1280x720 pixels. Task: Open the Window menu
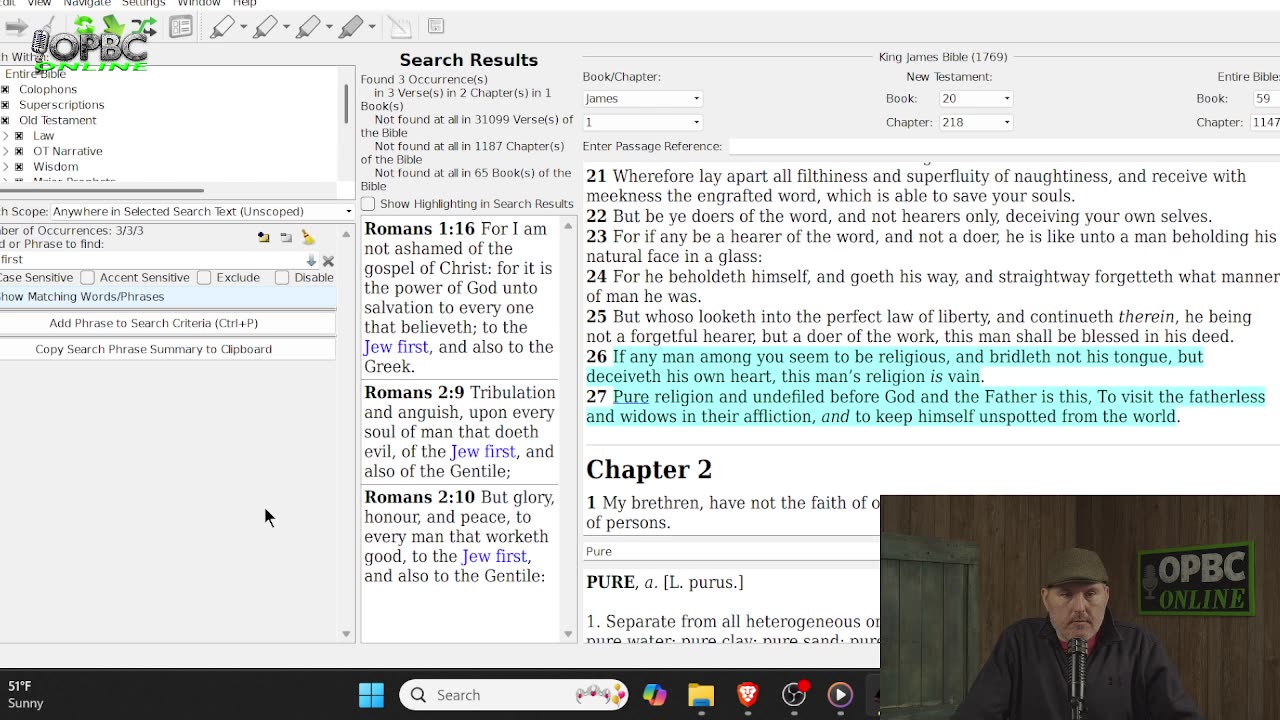(199, 3)
